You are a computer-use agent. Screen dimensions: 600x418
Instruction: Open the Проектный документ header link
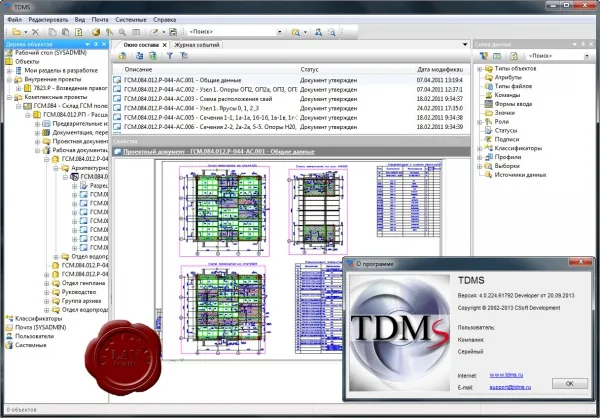pyautogui.click(x=219, y=152)
